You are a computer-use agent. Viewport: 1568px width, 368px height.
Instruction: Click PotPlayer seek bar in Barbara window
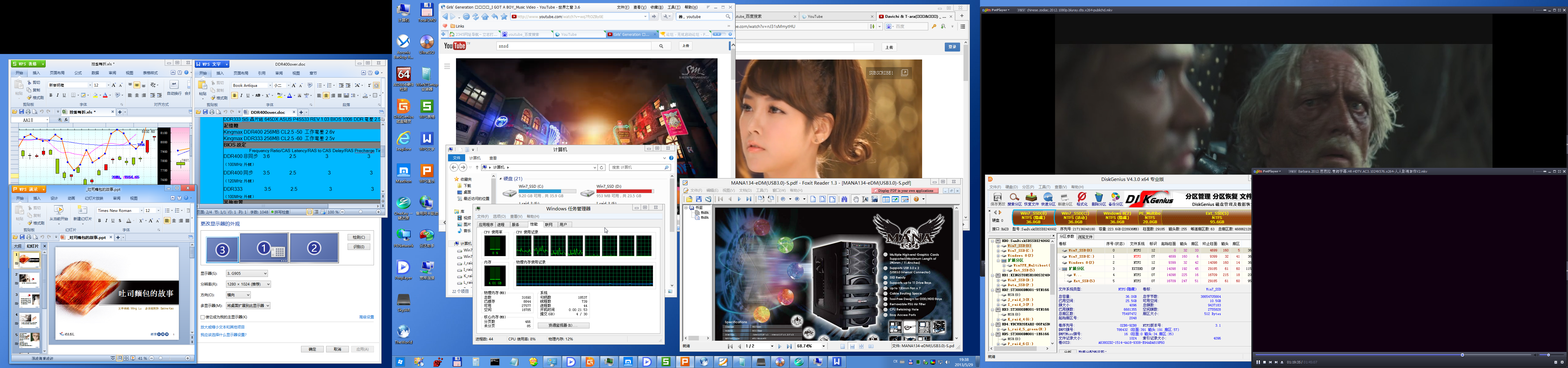1393,355
